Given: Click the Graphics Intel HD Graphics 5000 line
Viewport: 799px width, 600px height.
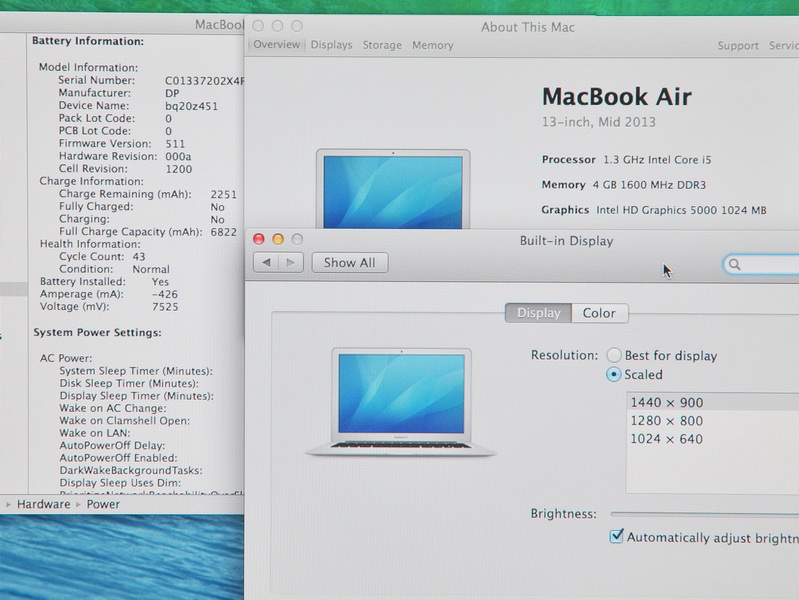Looking at the screenshot, I should tap(654, 210).
